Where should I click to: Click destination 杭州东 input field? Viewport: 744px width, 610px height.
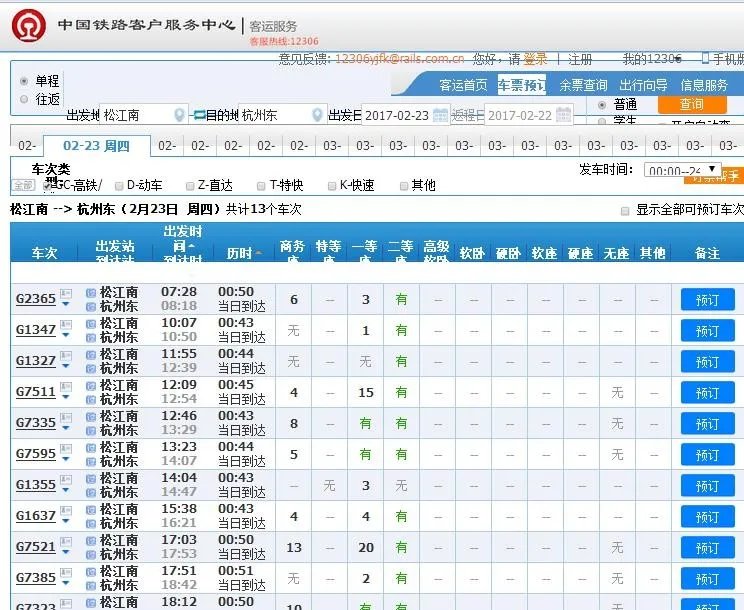(x=282, y=115)
